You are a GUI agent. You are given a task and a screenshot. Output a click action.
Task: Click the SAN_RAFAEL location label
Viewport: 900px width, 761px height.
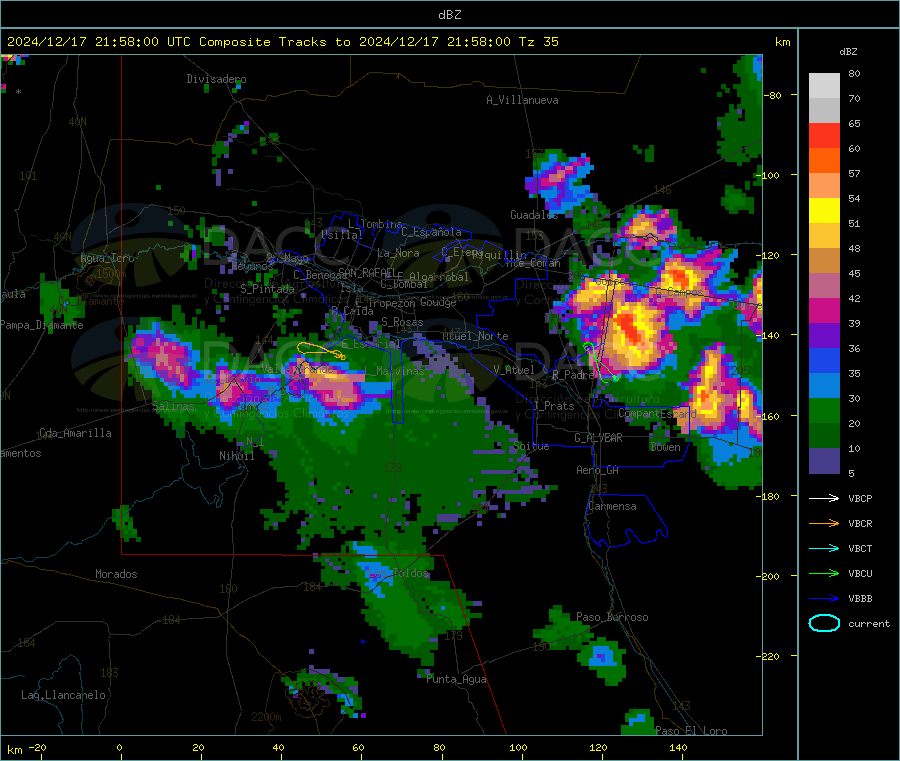pos(367,272)
